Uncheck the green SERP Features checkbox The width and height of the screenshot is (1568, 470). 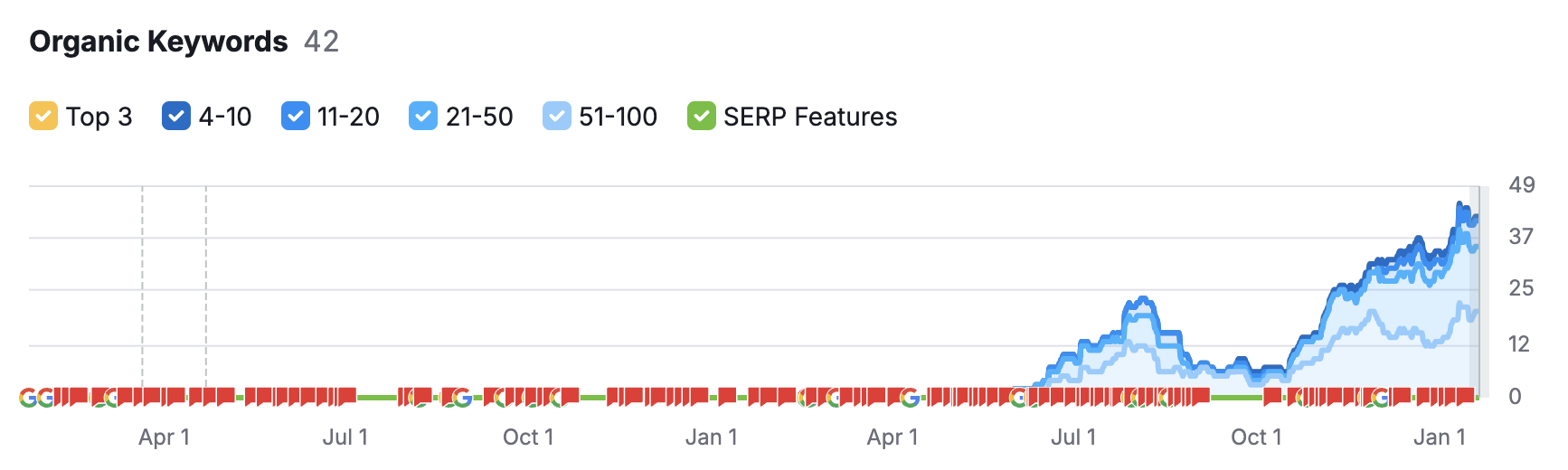[702, 117]
